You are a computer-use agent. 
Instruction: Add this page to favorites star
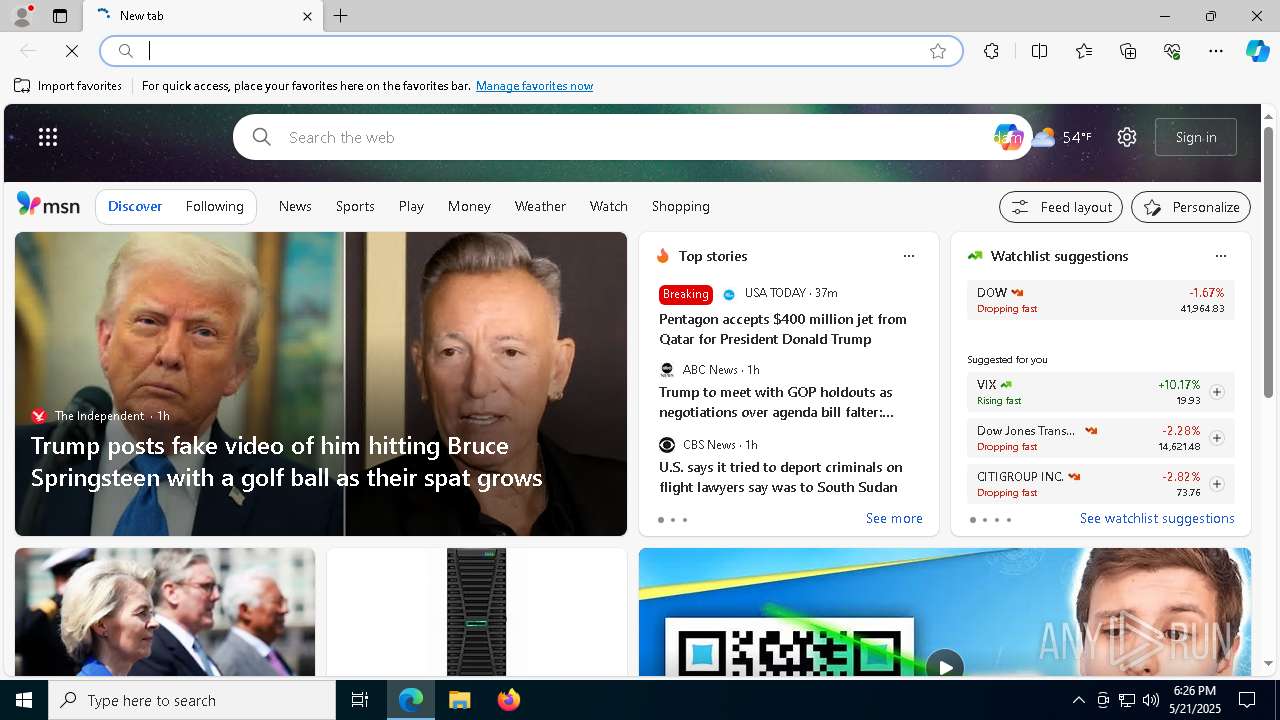(x=938, y=51)
